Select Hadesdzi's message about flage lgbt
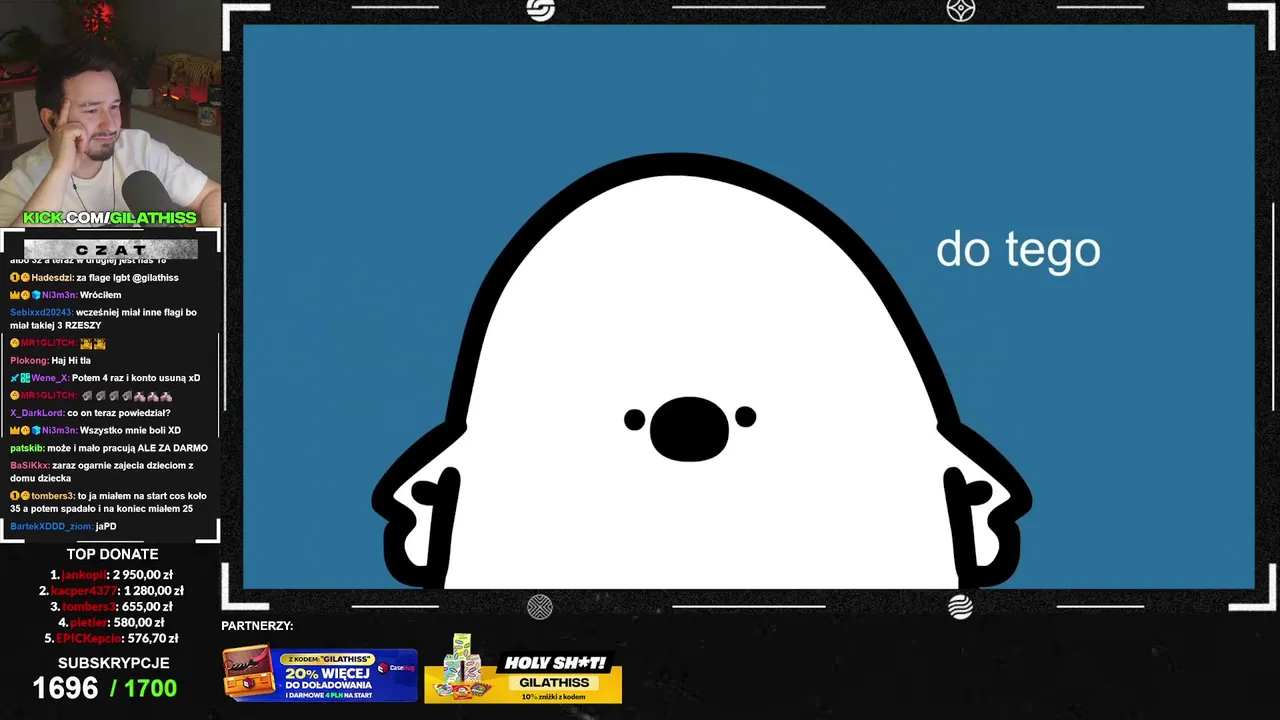Viewport: 1280px width, 720px height. tap(95, 278)
